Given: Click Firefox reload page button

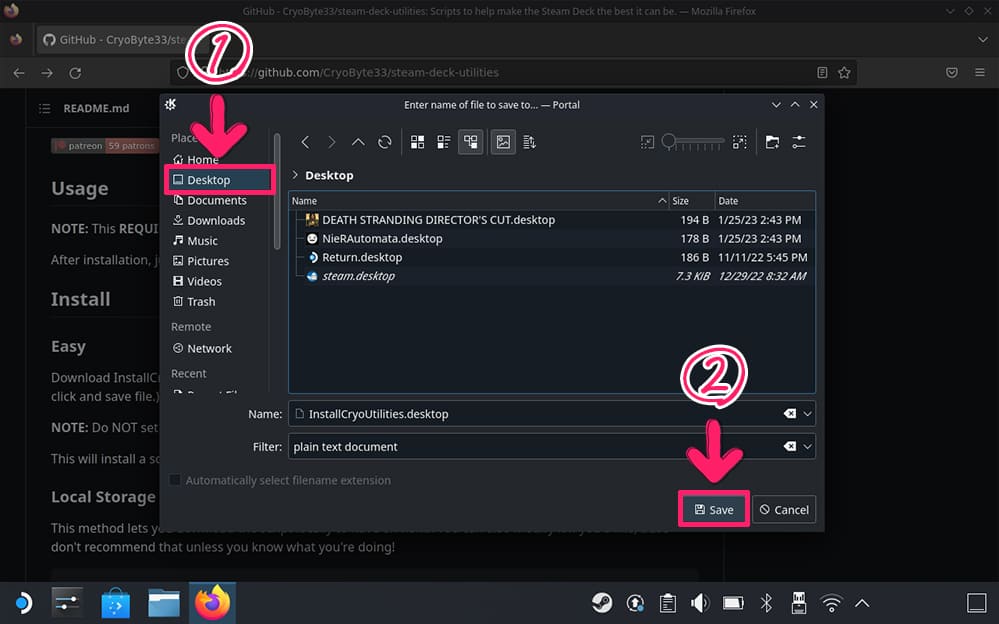Looking at the screenshot, I should (75, 73).
